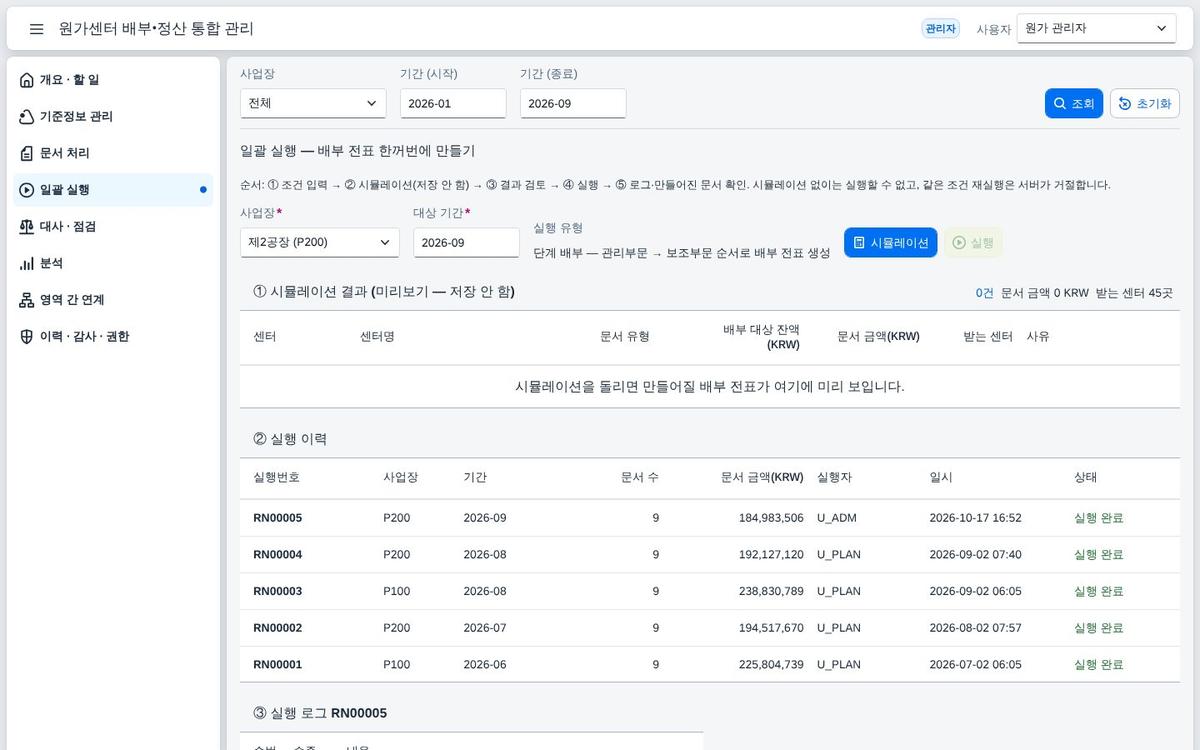
Task: Click timestamp 2026-07-02 06:05
Action: [975, 664]
